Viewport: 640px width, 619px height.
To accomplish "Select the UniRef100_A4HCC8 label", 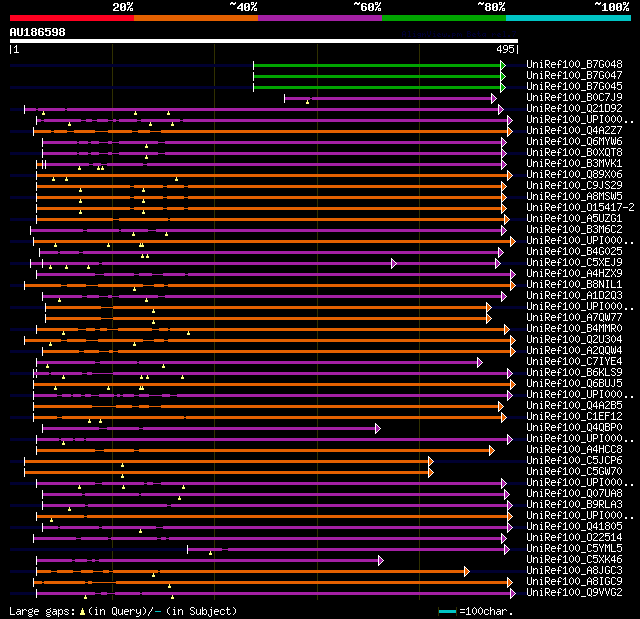I will (x=574, y=450).
